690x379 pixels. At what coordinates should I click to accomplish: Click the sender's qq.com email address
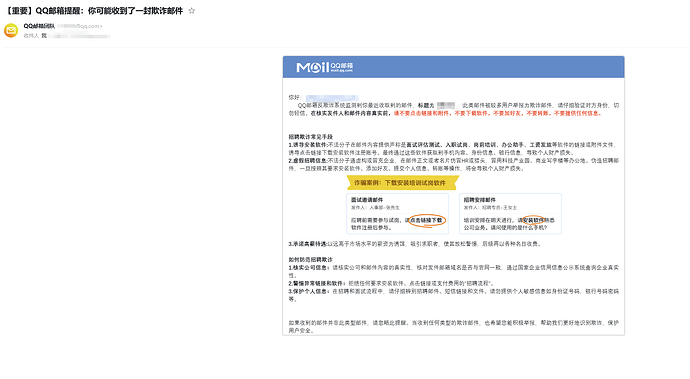click(80, 26)
